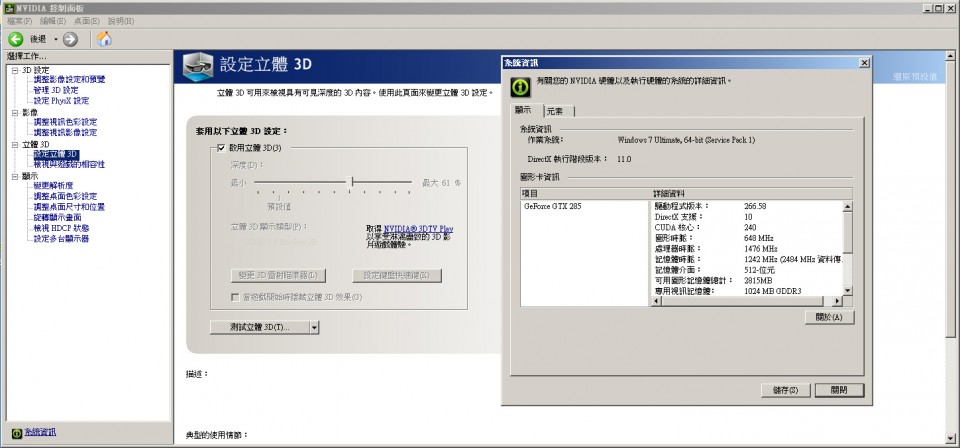Open 系統資訊 link at bottom left
This screenshot has width=960, height=448.
pos(40,433)
